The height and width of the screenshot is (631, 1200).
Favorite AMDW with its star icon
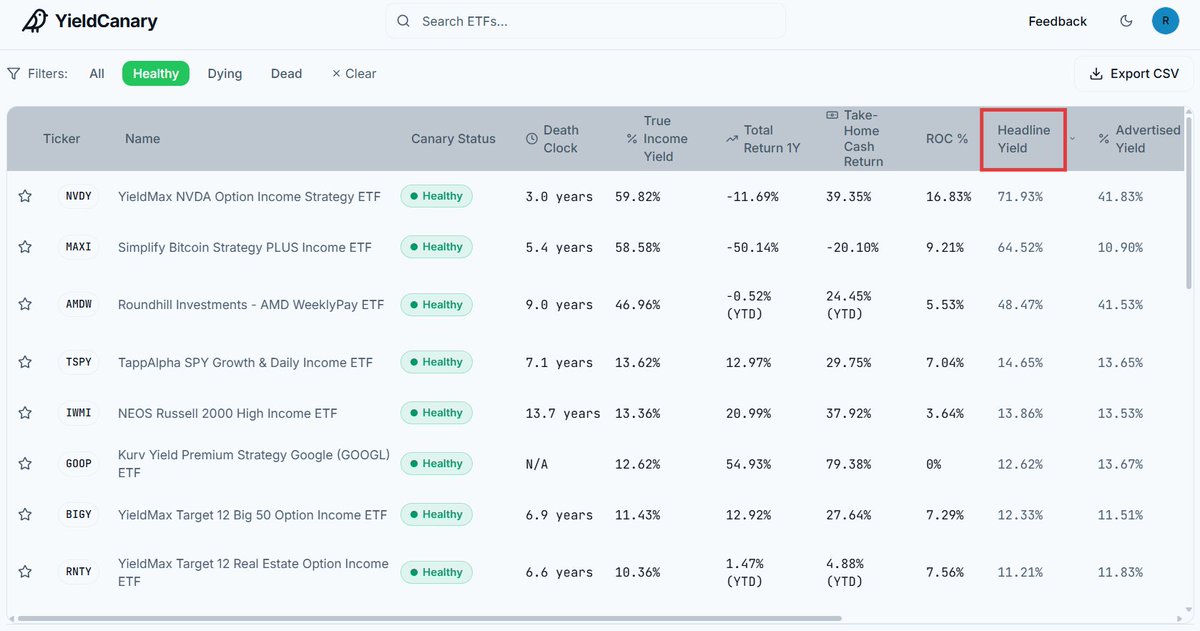pyautogui.click(x=25, y=304)
